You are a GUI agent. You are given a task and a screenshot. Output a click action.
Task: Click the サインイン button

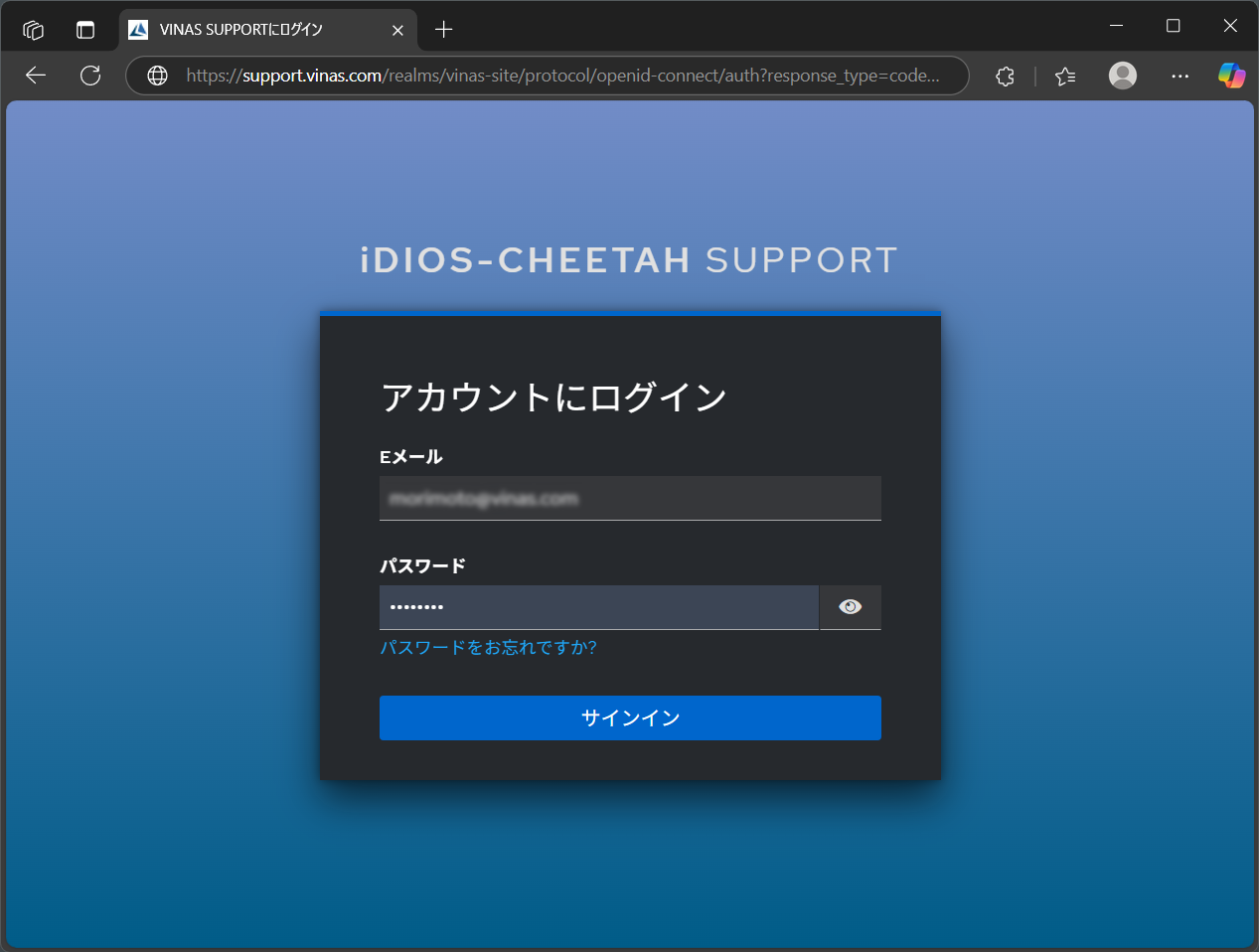point(630,717)
